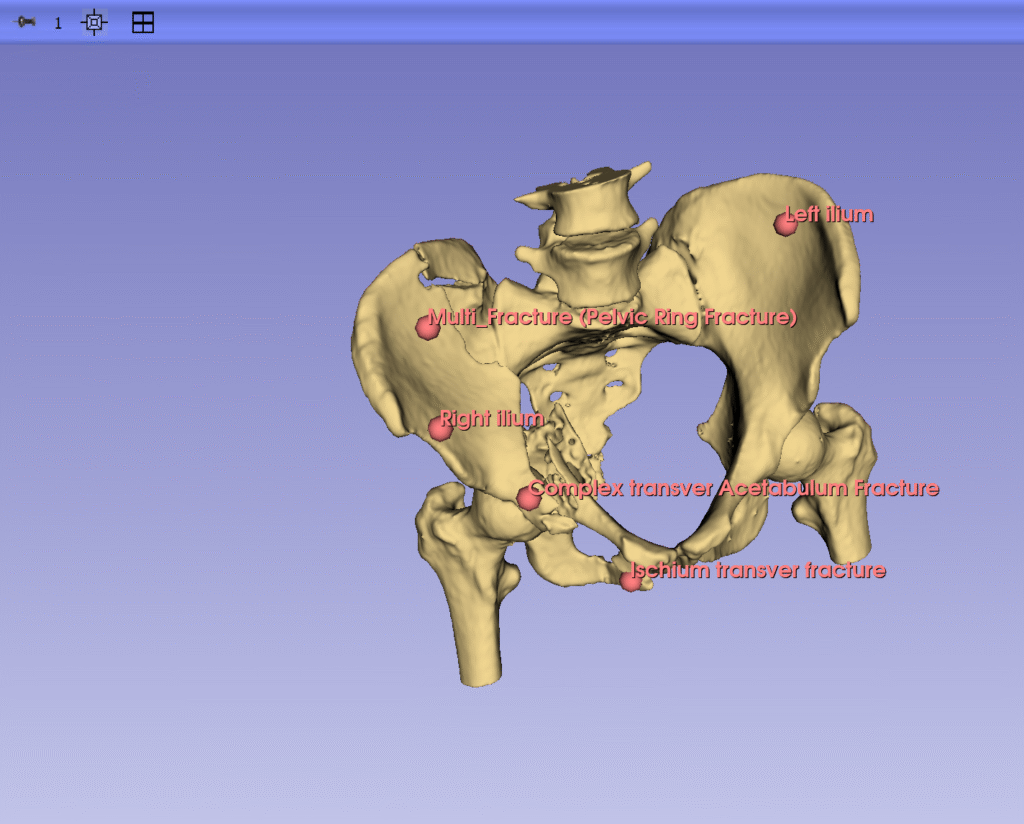Viewport: 1024px width, 824px height.
Task: Click the center 3D view crosshair icon
Action: point(94,23)
